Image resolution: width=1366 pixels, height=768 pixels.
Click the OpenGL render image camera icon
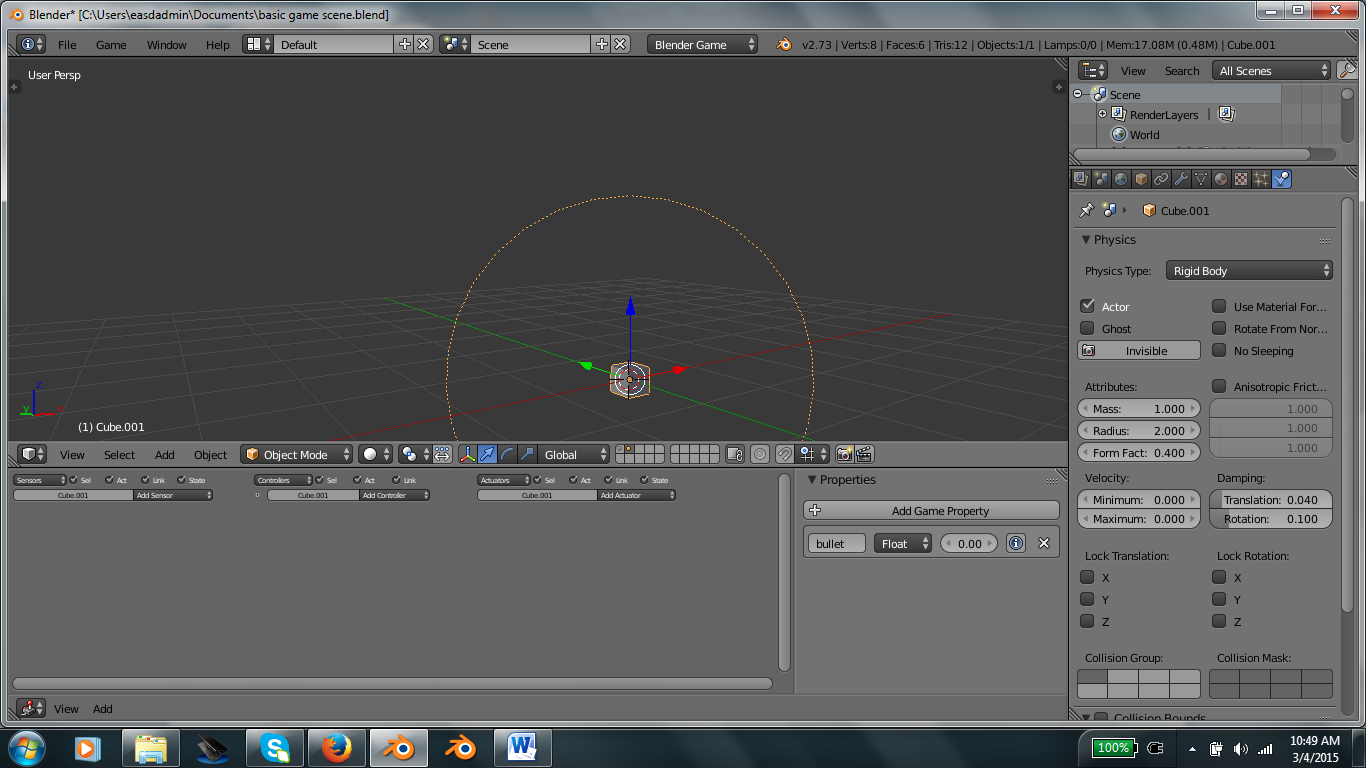[844, 454]
